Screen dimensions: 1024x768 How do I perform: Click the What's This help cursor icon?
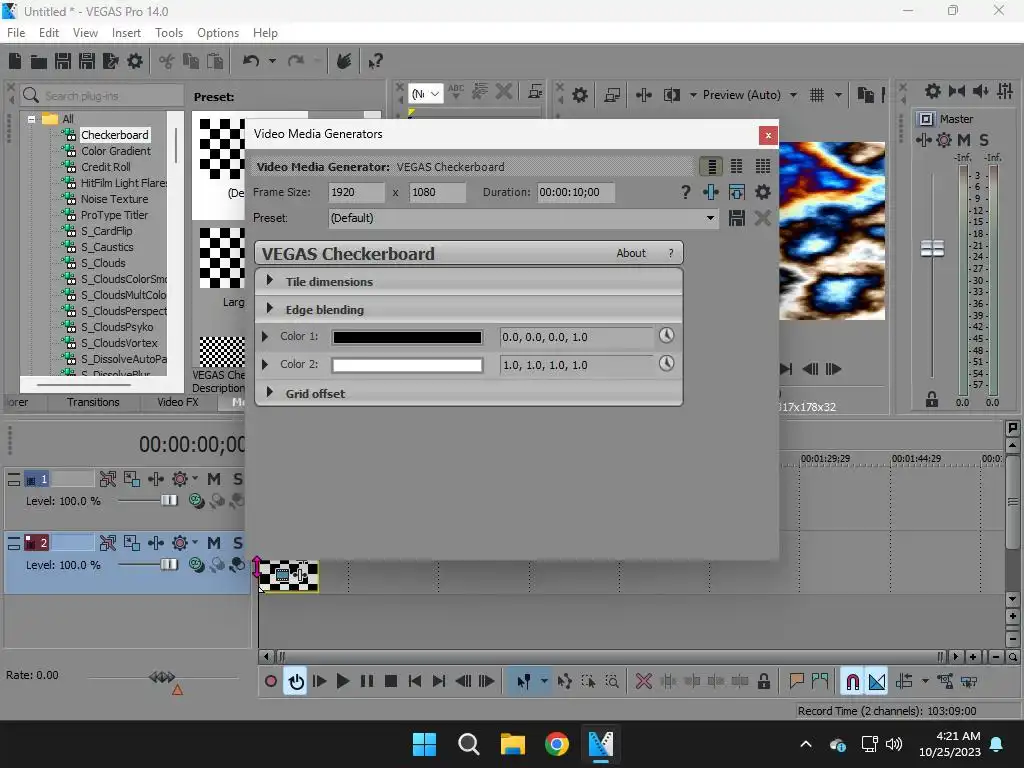(375, 61)
